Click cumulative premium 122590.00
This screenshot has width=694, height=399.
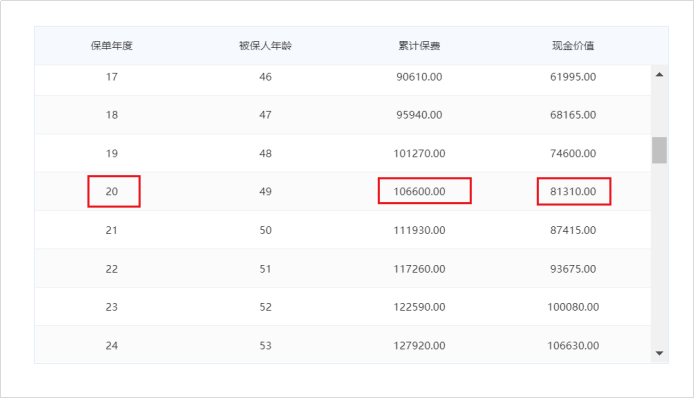pyautogui.click(x=419, y=307)
